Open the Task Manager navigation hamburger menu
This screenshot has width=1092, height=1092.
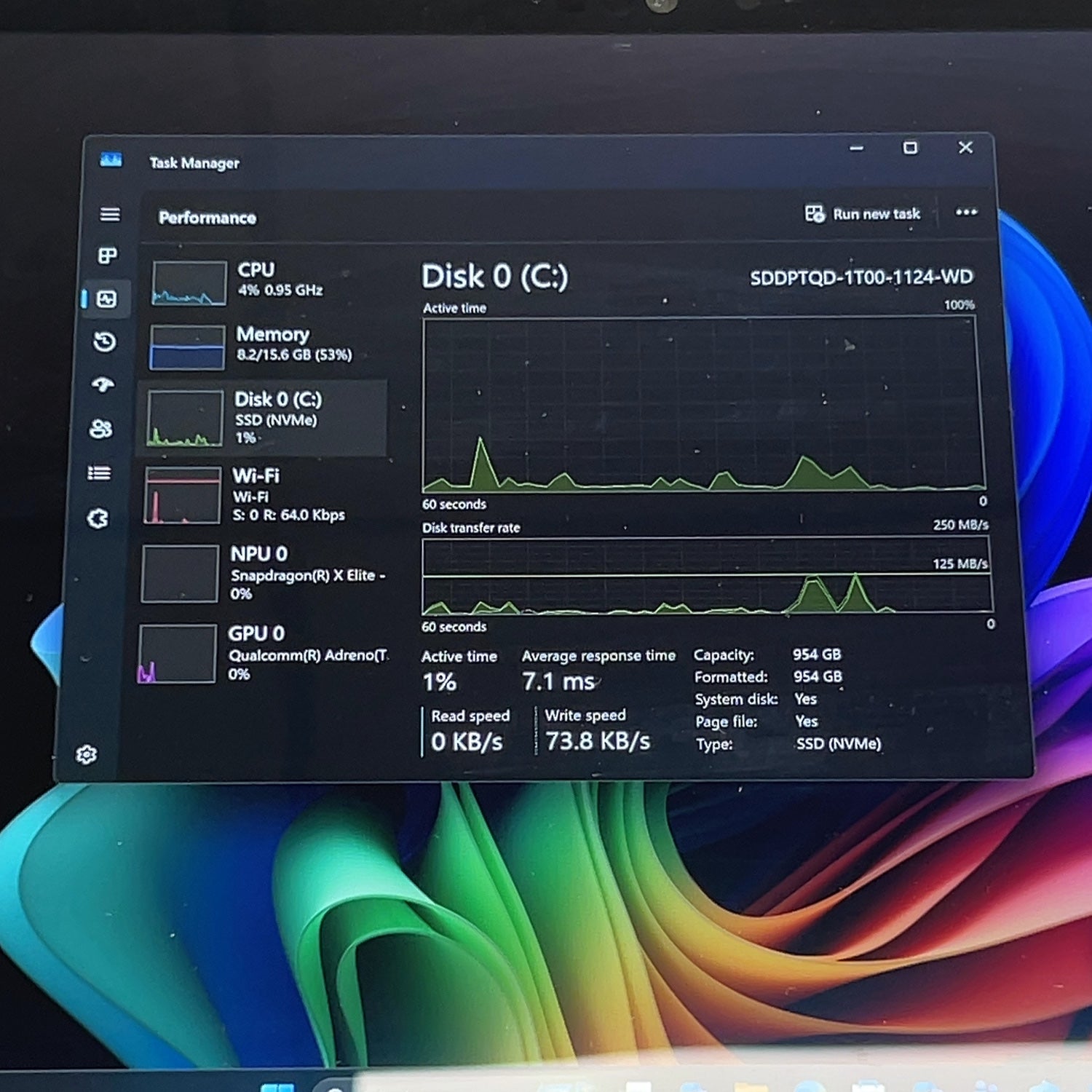point(110,214)
